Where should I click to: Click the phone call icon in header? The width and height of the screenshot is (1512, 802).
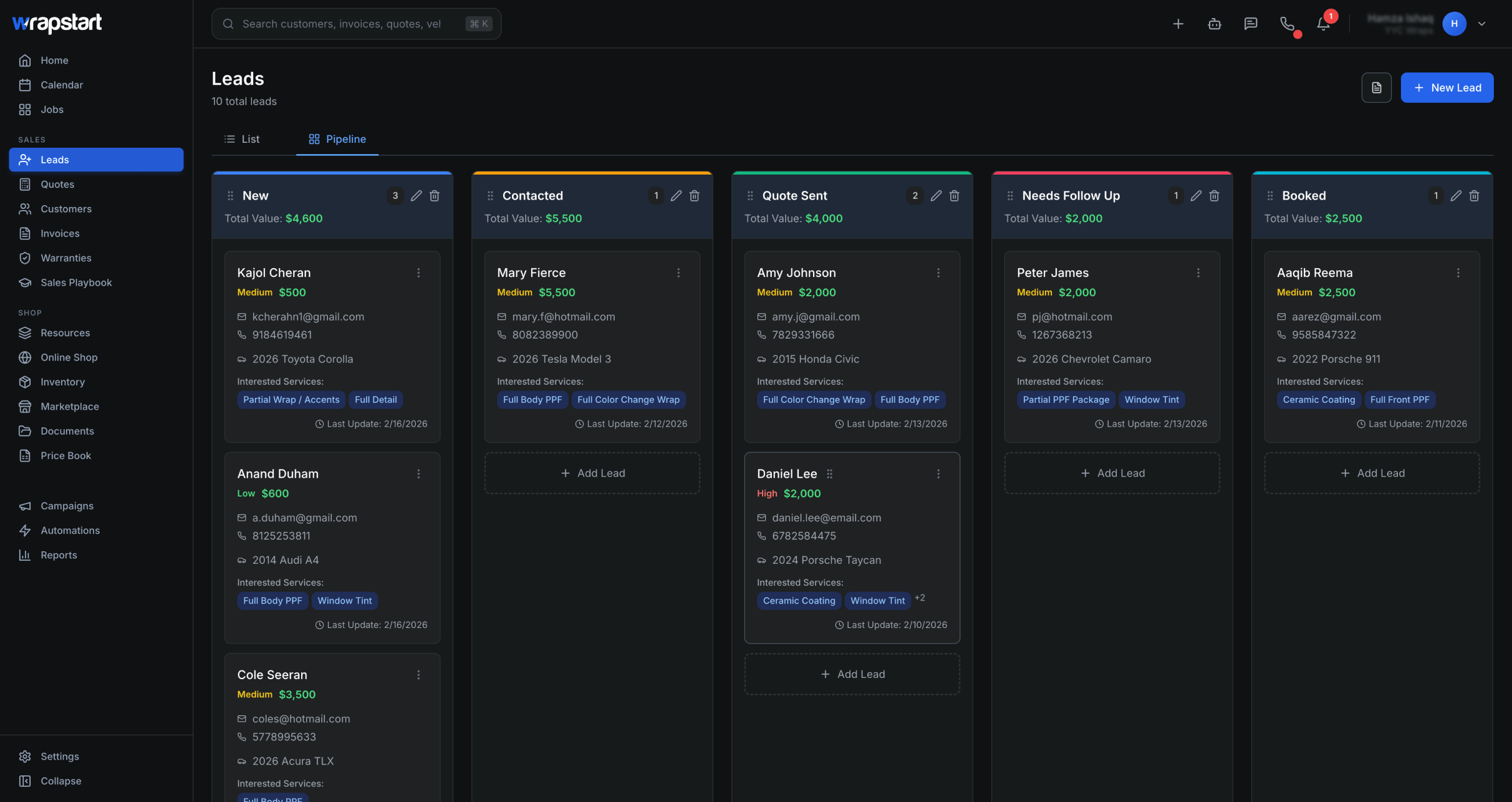point(1287,24)
